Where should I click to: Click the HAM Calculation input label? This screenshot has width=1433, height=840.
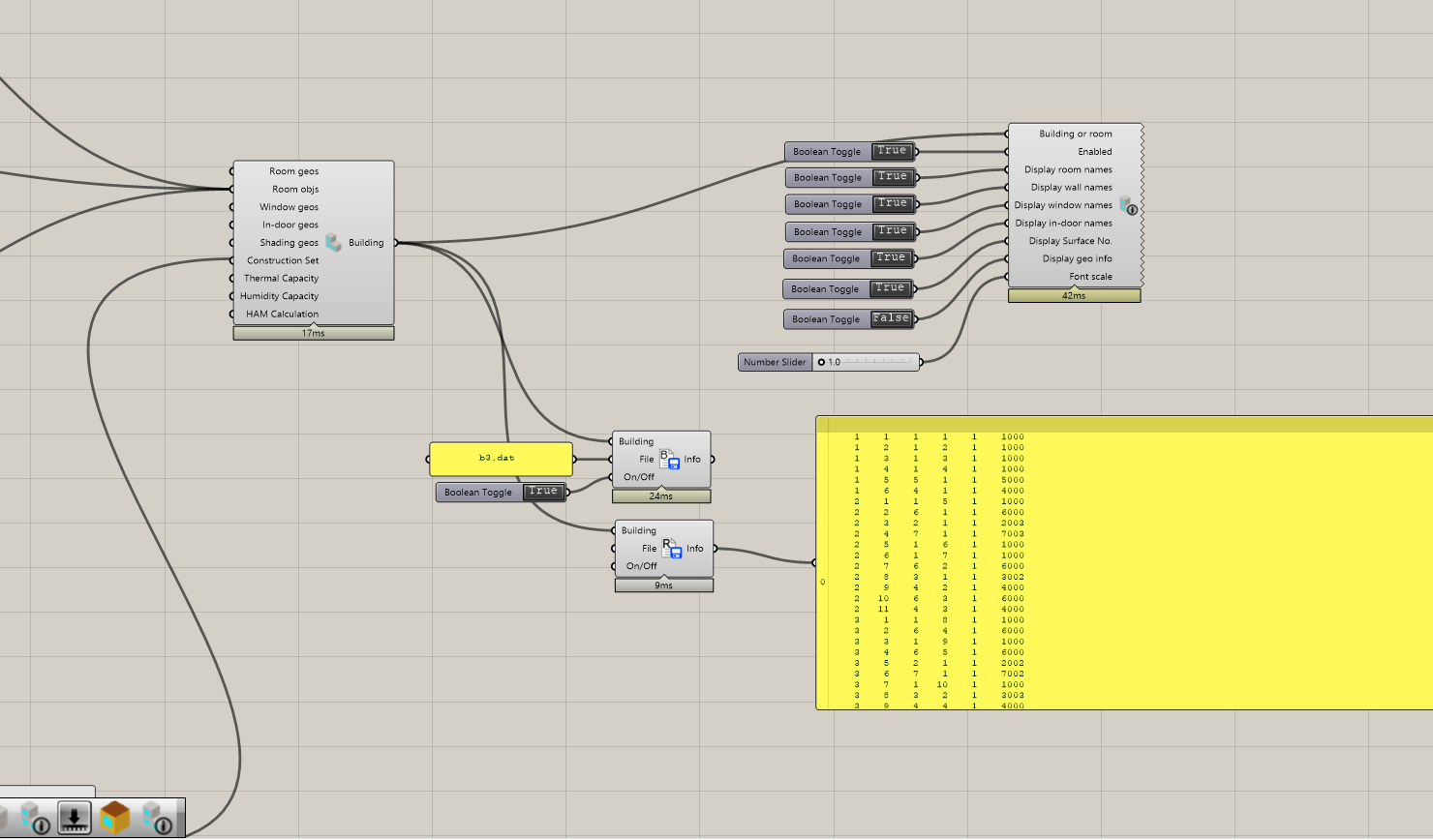[x=282, y=314]
